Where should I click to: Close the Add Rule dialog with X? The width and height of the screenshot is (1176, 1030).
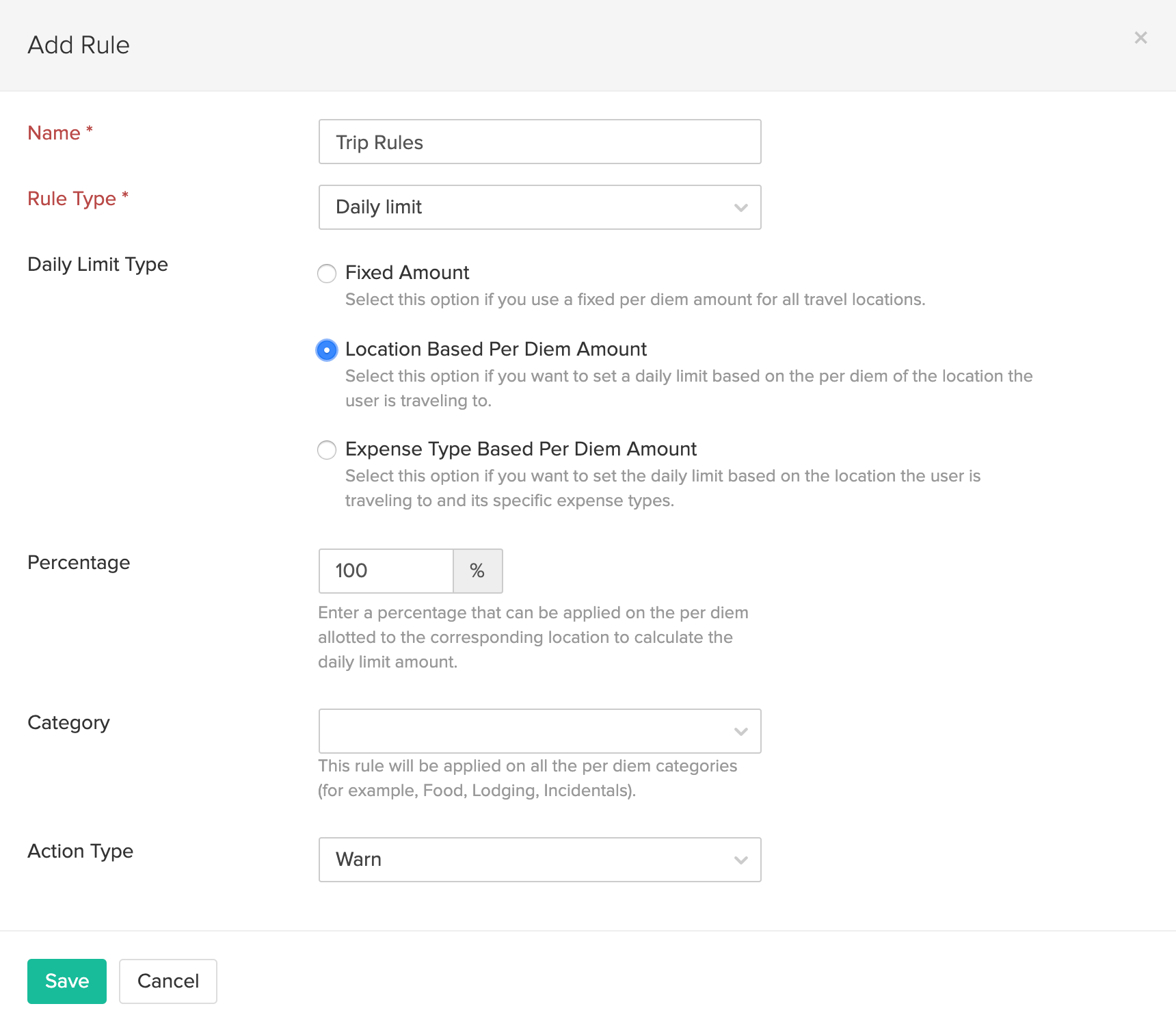[1140, 38]
